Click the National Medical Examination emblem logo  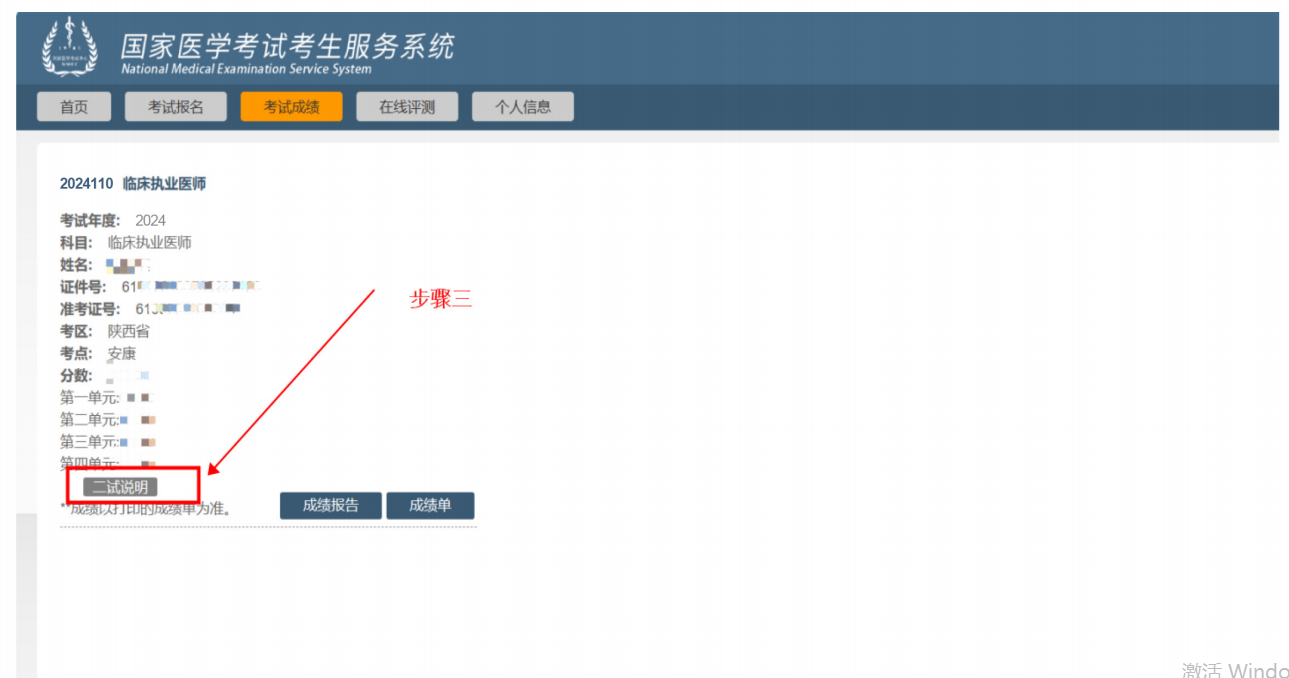(x=69, y=48)
